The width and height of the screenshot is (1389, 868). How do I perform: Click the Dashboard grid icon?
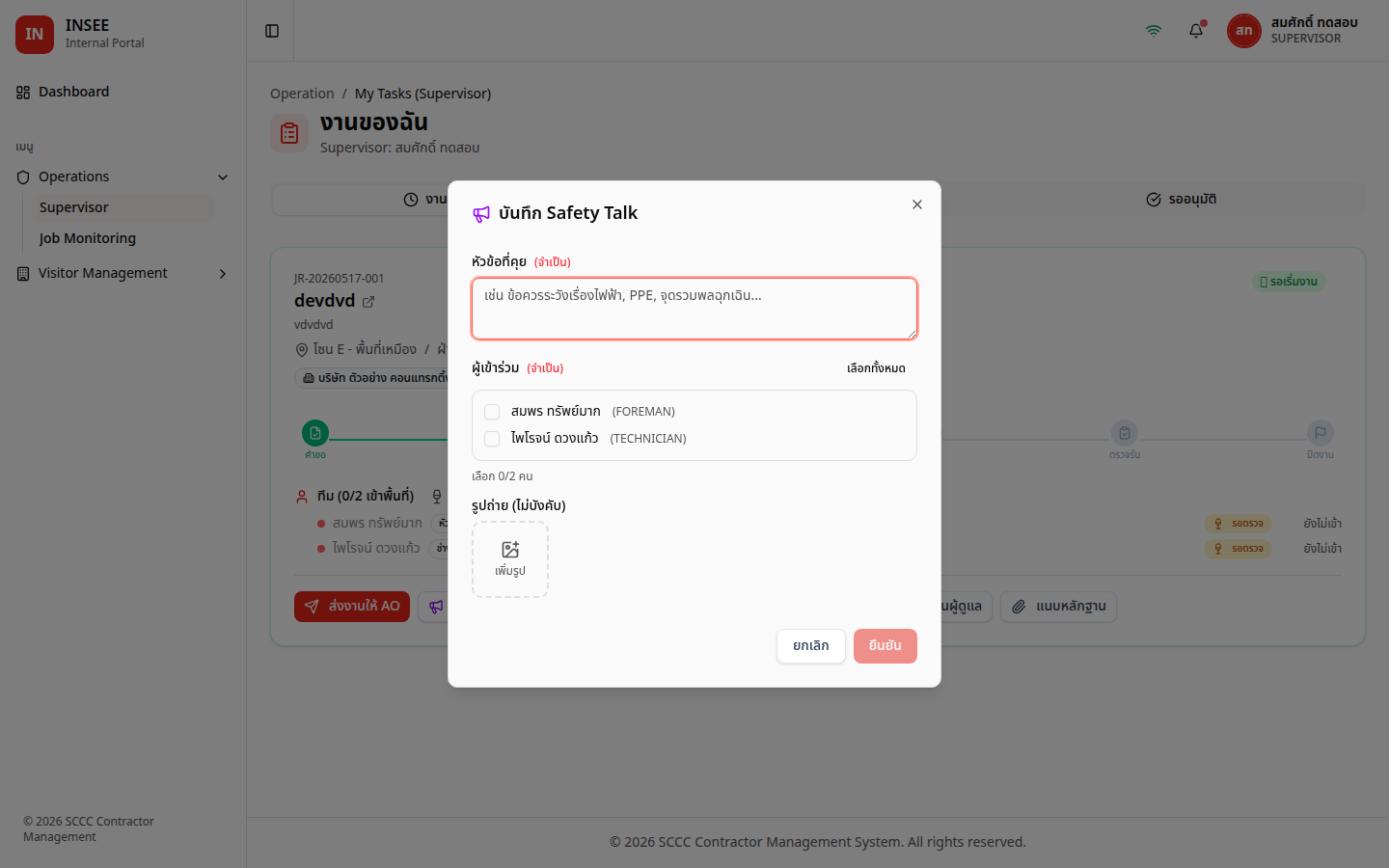(x=23, y=93)
